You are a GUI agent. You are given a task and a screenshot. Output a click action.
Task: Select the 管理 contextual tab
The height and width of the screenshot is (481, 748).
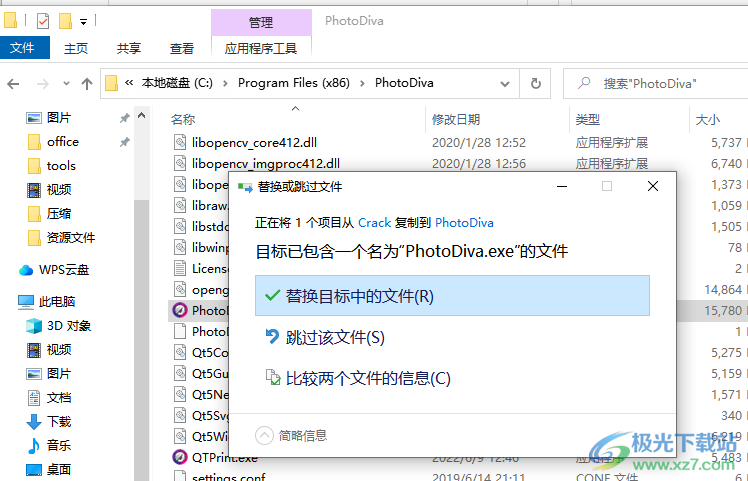[261, 22]
